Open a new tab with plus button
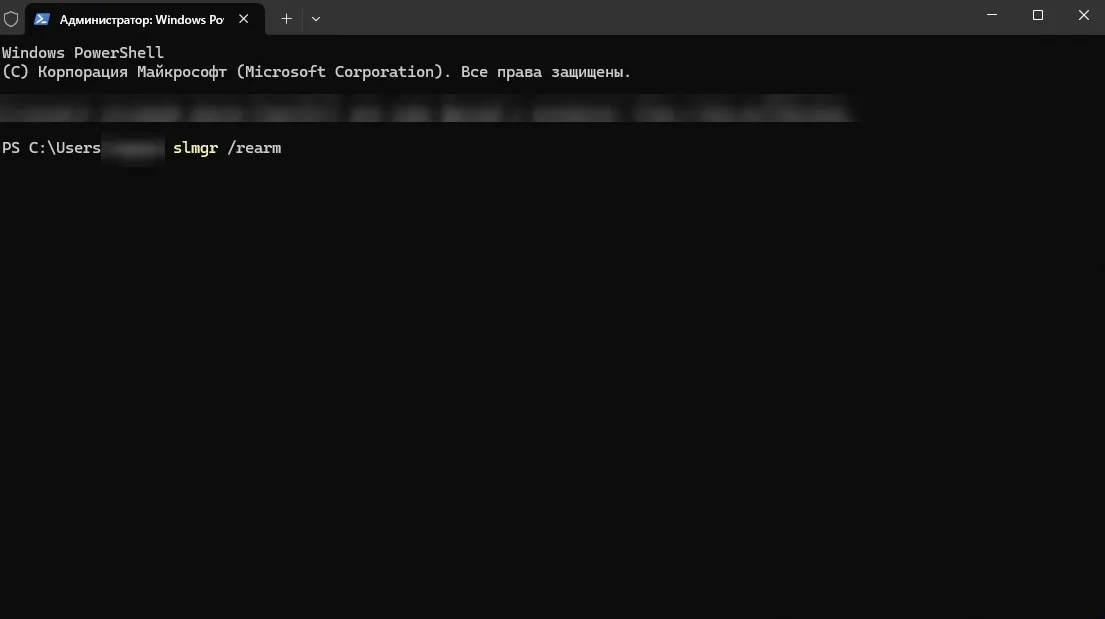The height and width of the screenshot is (619, 1105). click(286, 19)
